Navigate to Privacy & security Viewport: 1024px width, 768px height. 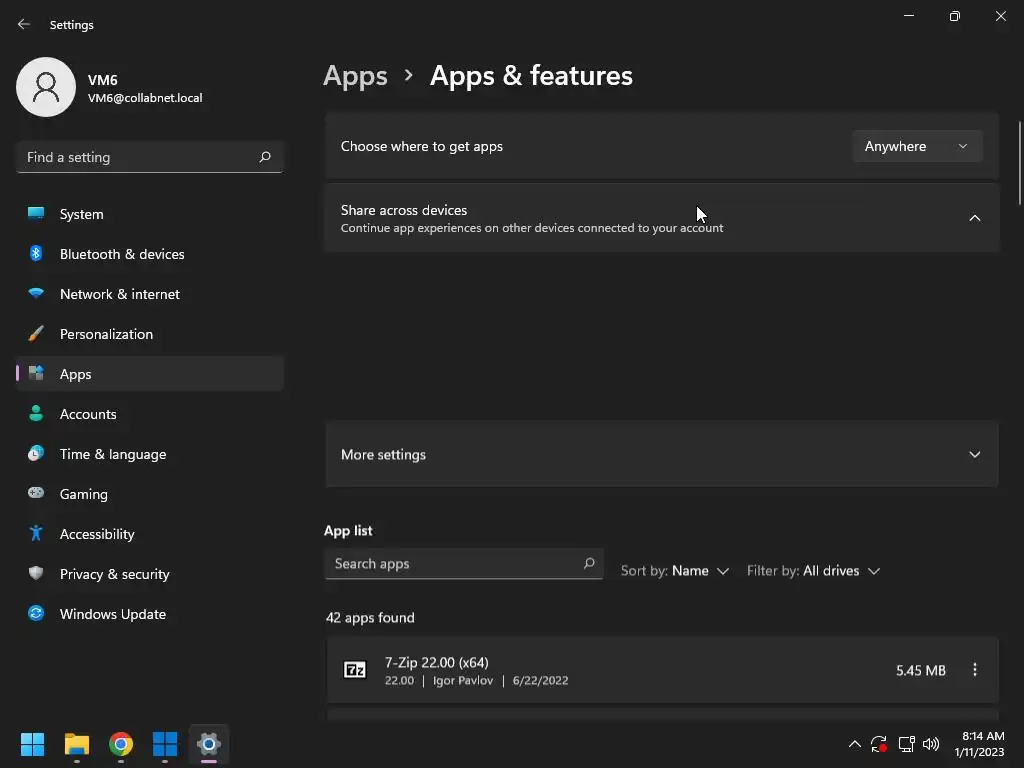(114, 574)
